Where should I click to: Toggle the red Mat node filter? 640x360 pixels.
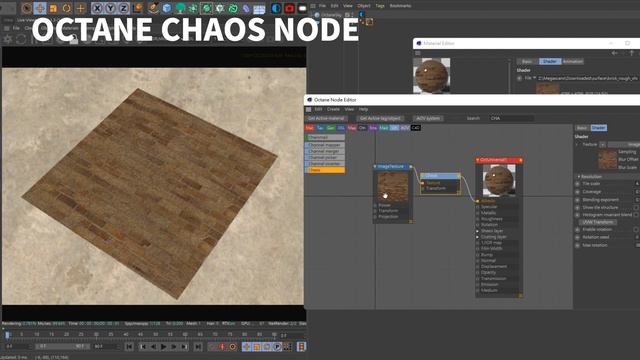(x=309, y=128)
